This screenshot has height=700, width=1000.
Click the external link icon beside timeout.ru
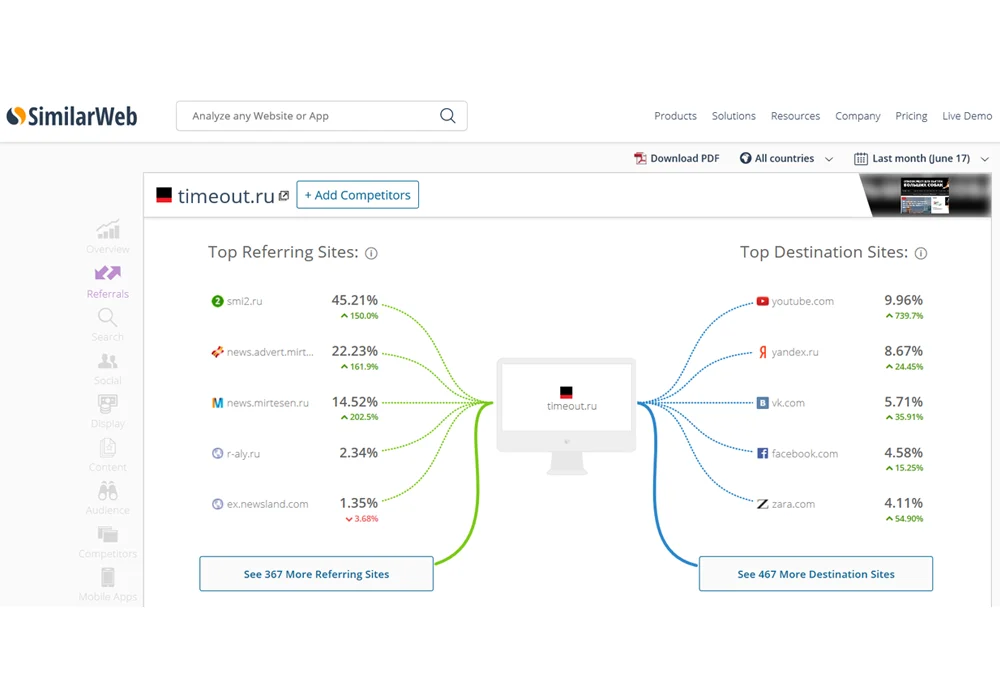pos(284,196)
